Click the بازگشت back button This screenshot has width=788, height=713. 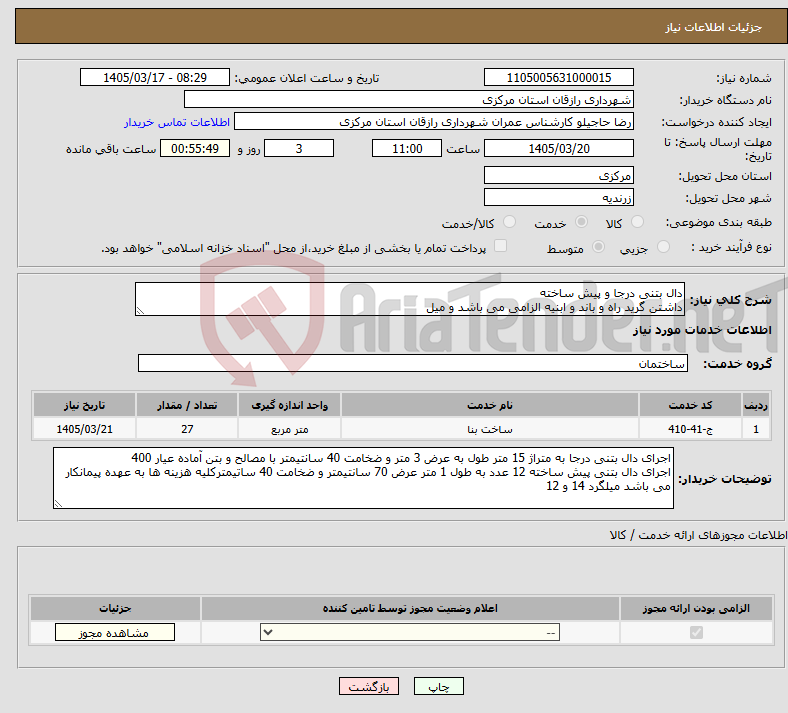(369, 686)
